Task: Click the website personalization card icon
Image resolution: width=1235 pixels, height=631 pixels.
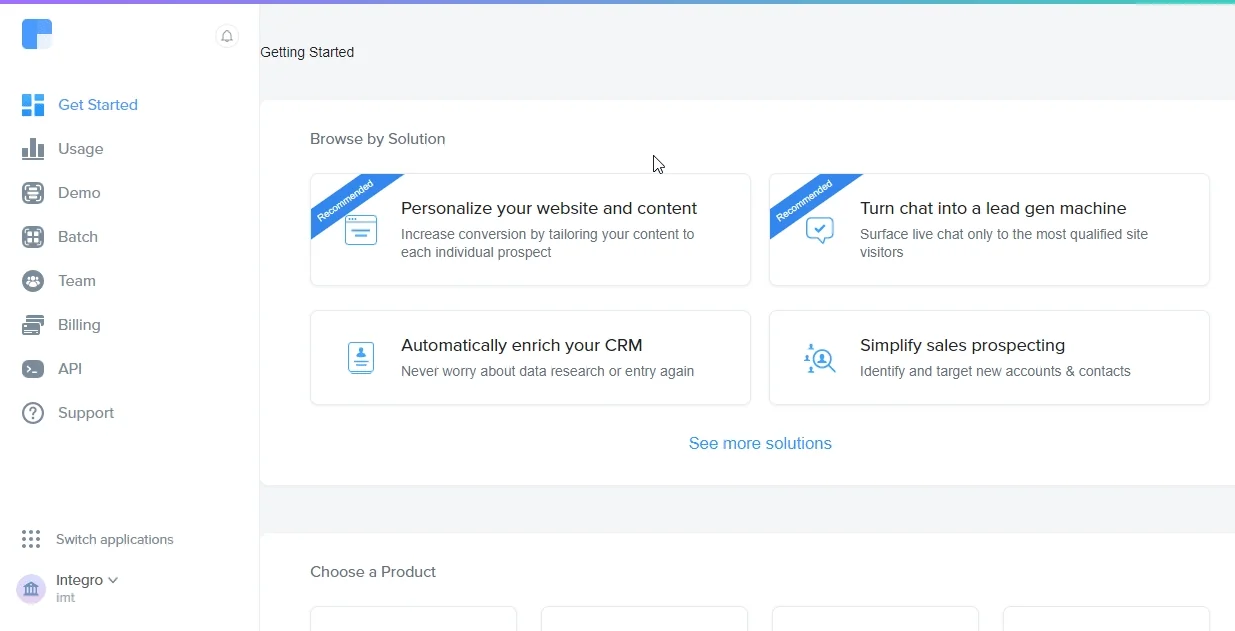Action: coord(361,230)
